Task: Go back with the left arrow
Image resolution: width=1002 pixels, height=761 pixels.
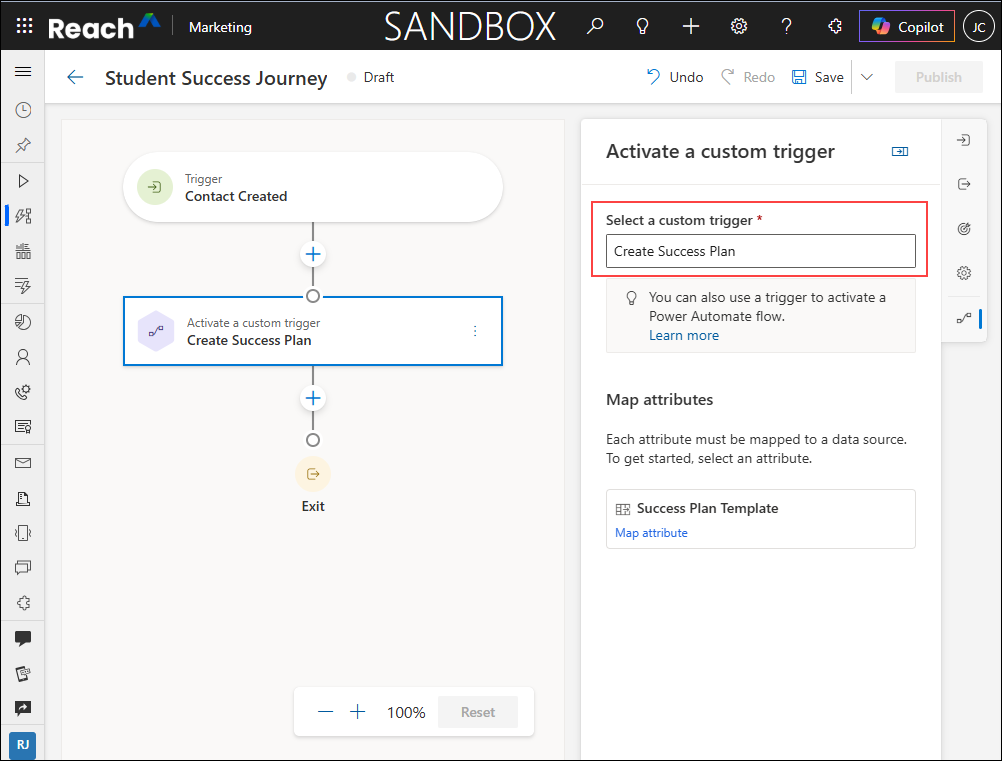Action: point(75,77)
